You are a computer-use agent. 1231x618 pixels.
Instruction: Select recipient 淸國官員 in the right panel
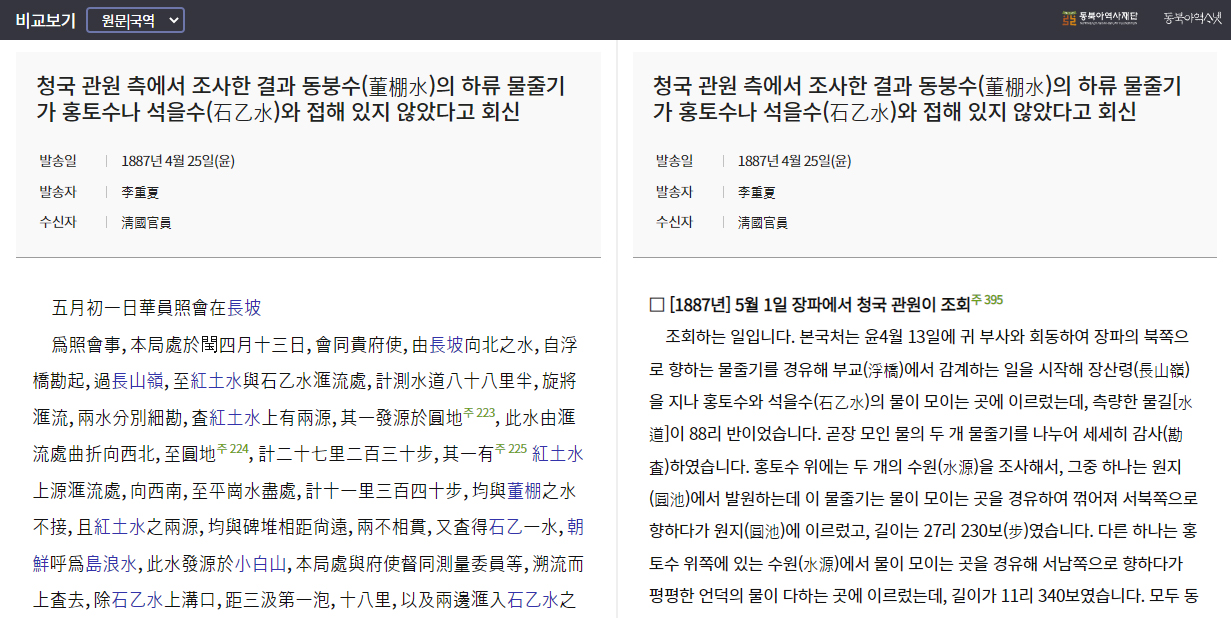(763, 223)
